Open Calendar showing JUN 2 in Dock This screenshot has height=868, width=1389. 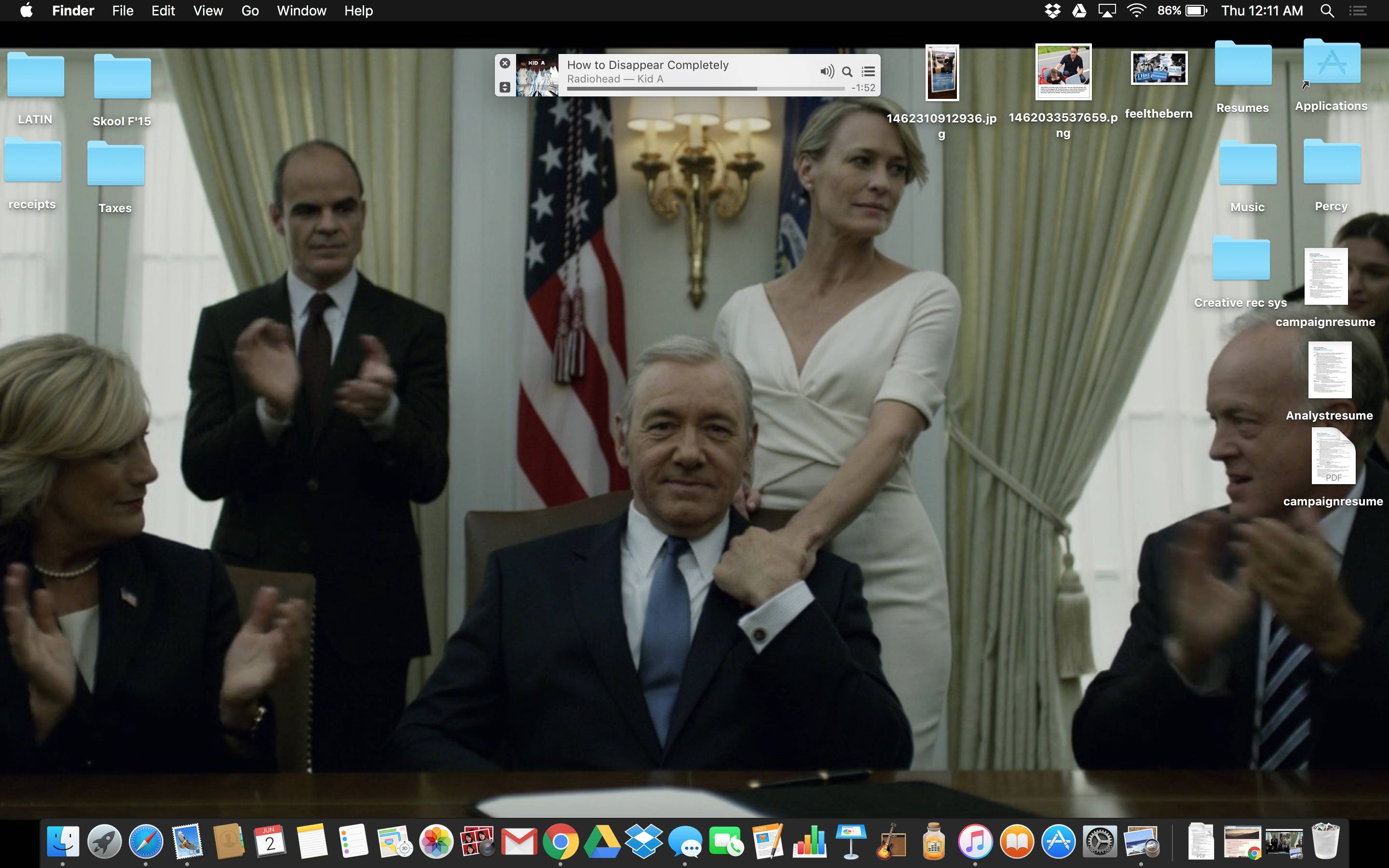[270, 841]
